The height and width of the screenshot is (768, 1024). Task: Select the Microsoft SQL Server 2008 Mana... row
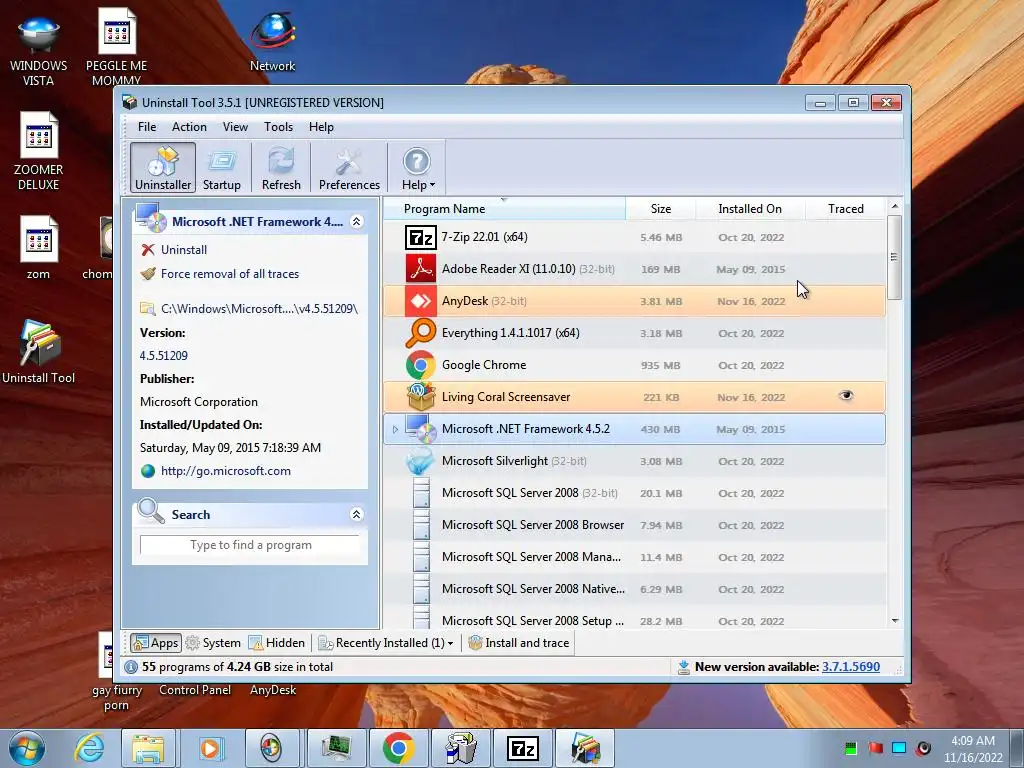point(635,557)
